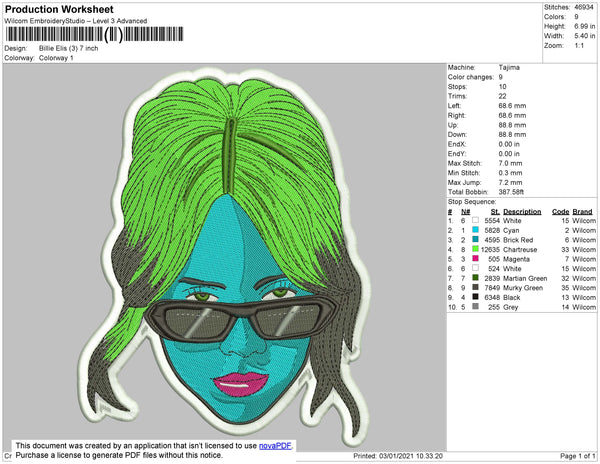The height and width of the screenshot is (464, 600).
Task: Select the Grey color swatch
Action: [475, 306]
